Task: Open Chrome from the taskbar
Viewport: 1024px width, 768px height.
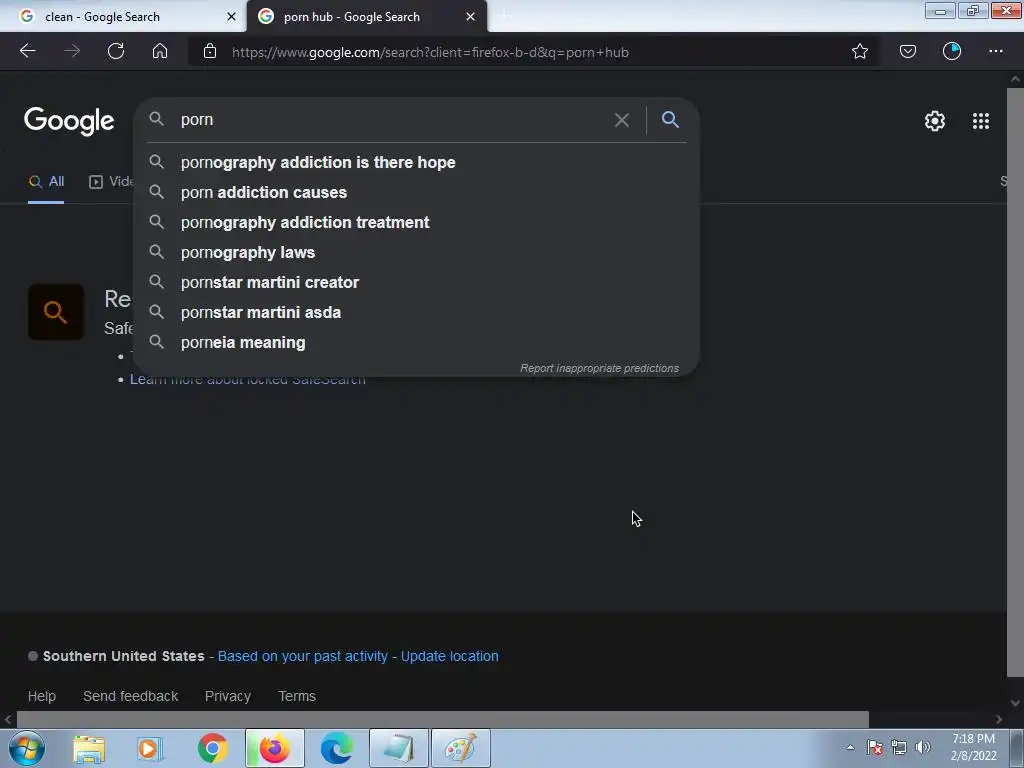Action: (x=212, y=748)
